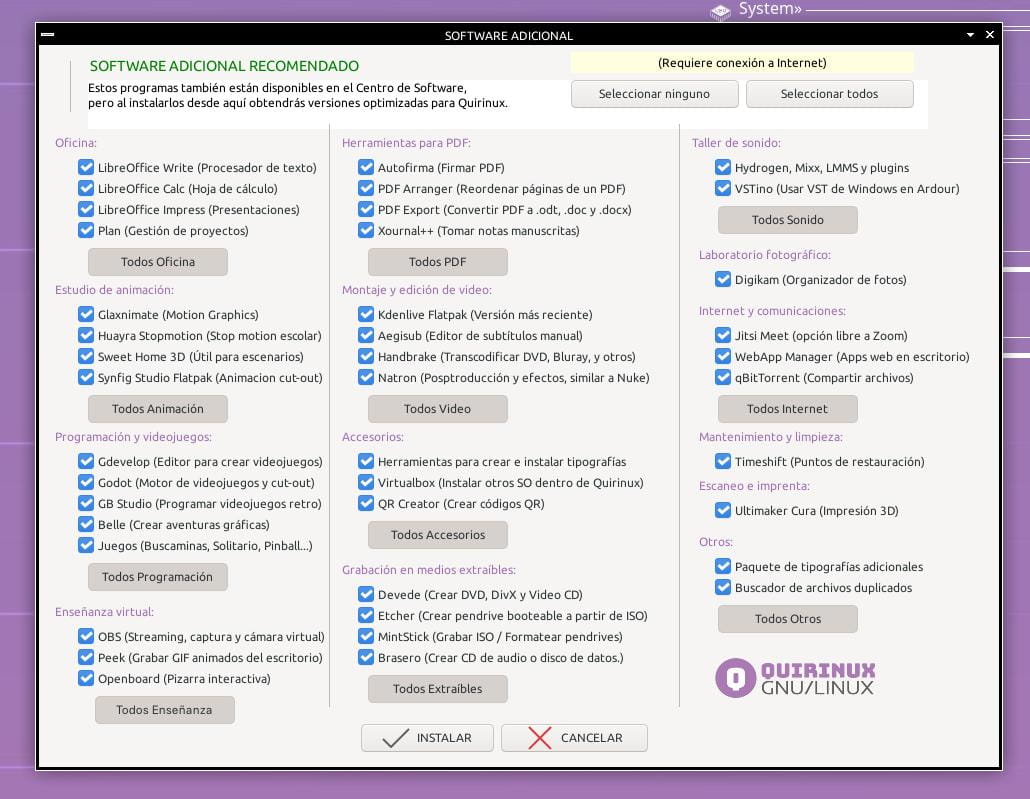Toggle qBitTorrent checkbox
The image size is (1030, 799).
click(723, 377)
